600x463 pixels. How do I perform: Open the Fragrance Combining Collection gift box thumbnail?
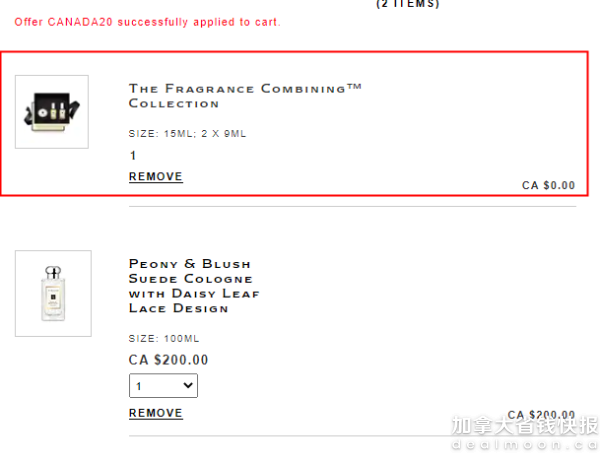(52, 112)
